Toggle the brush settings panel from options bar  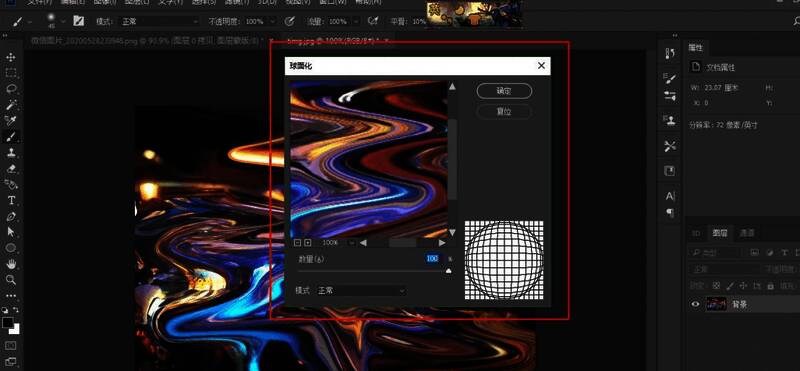tap(79, 21)
